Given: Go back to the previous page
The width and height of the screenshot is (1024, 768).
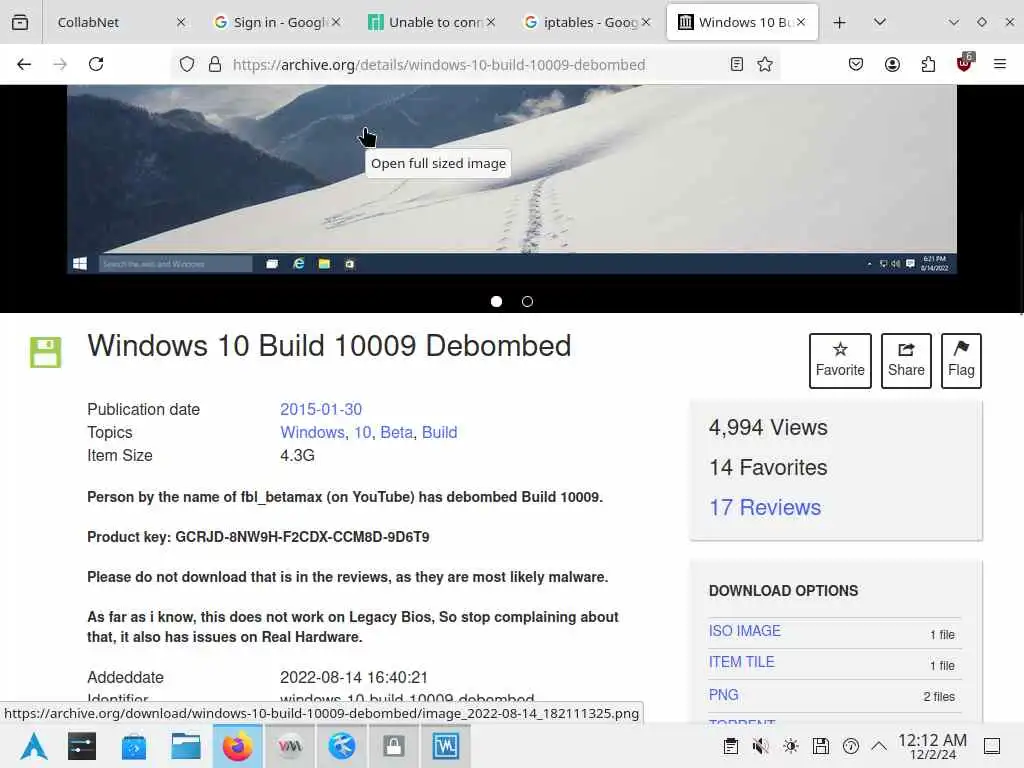Looking at the screenshot, I should [24, 64].
